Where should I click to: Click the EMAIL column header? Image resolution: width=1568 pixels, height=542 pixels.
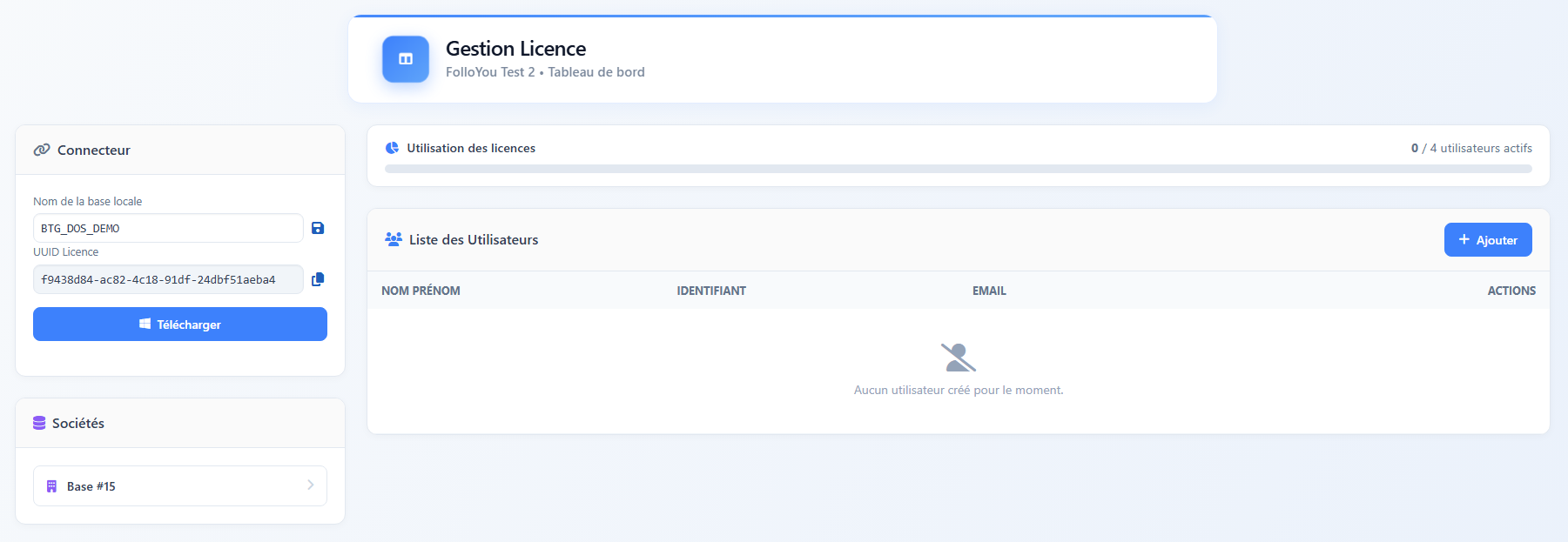989,291
